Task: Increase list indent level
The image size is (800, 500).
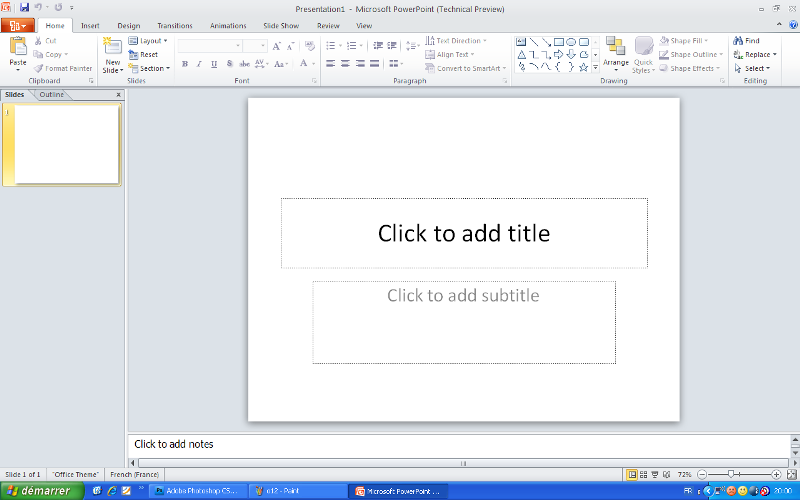Action: [x=391, y=46]
